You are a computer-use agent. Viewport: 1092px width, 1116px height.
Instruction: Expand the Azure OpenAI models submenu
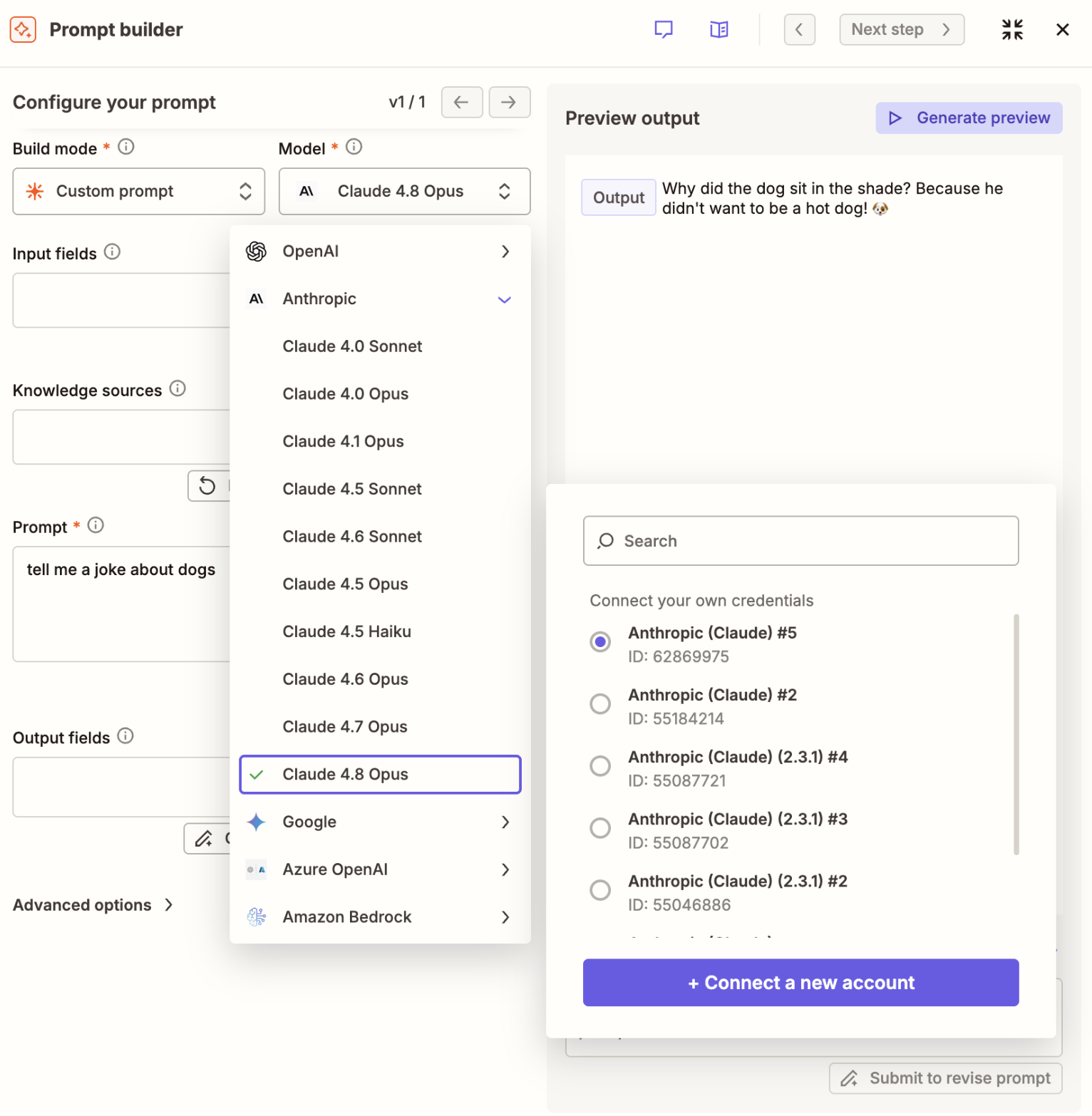[x=380, y=869]
